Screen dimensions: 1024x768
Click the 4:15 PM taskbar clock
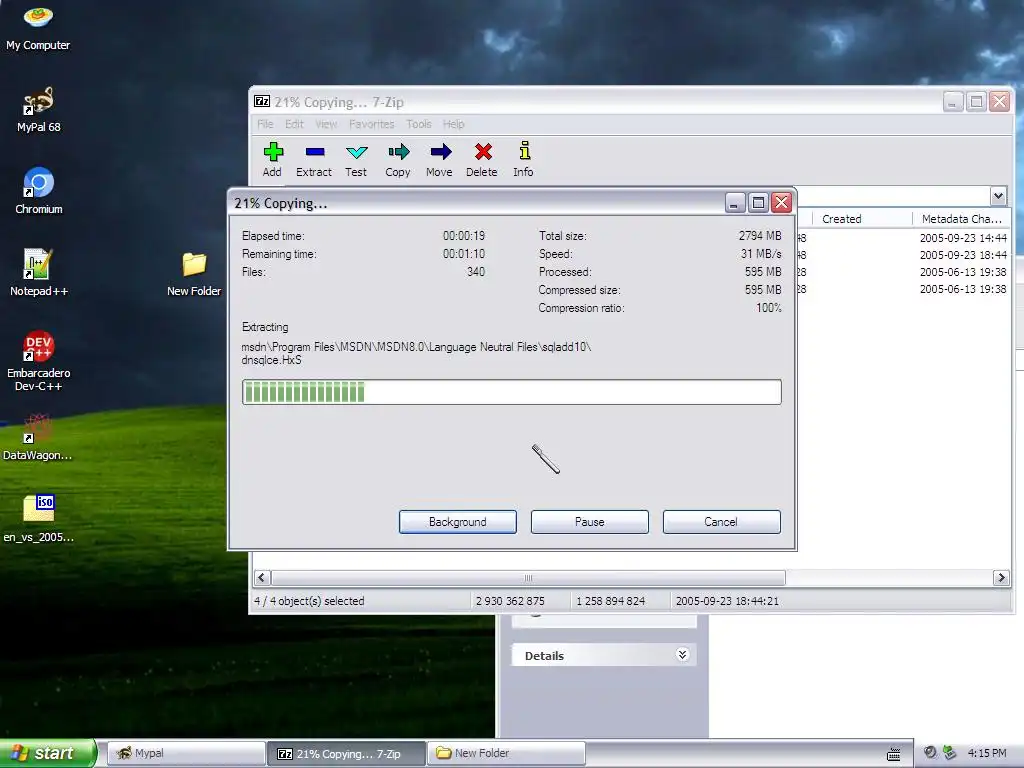point(987,753)
